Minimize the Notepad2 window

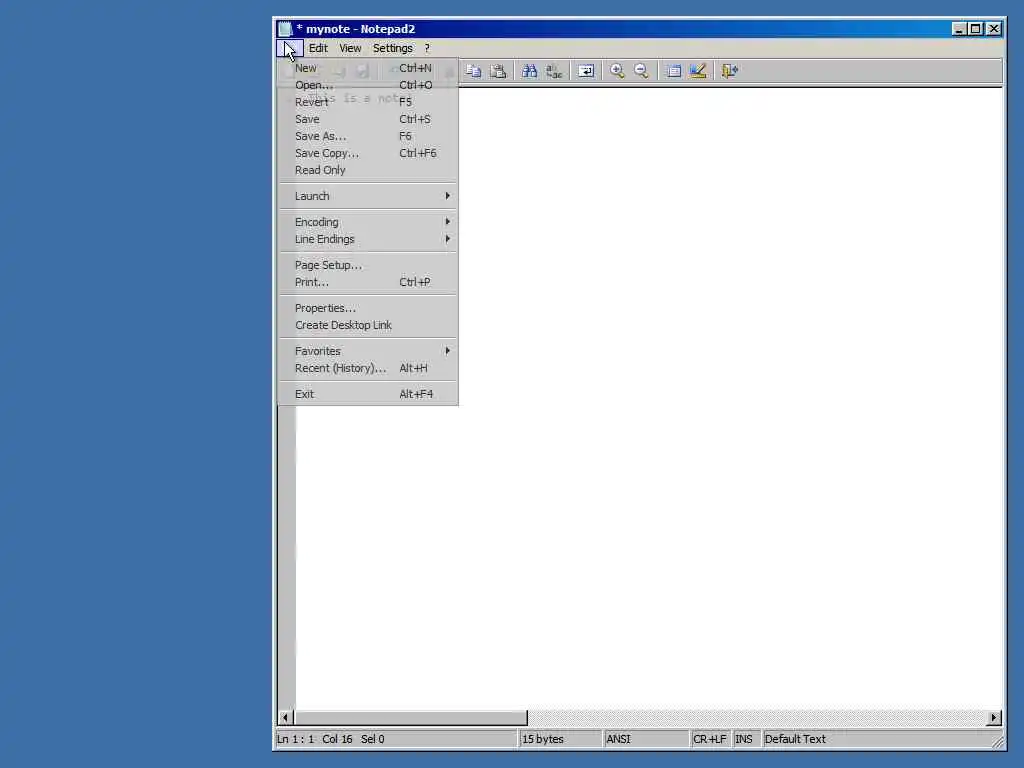(959, 29)
